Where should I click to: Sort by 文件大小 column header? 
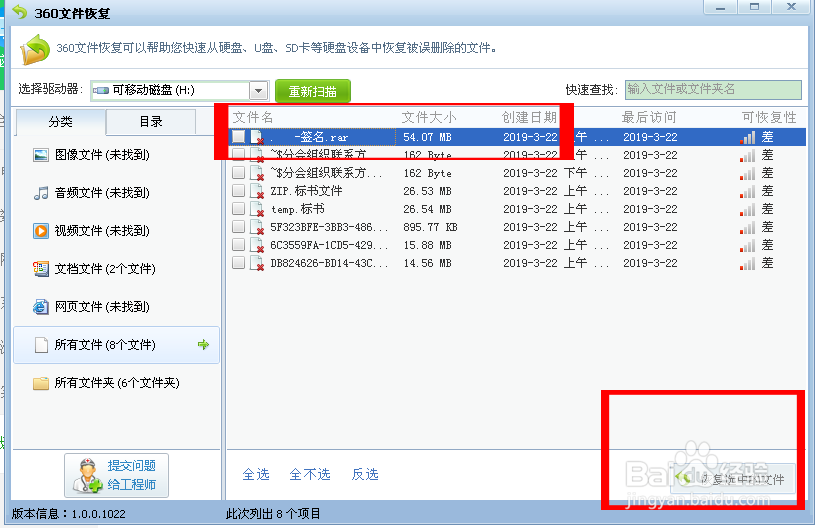click(x=429, y=117)
